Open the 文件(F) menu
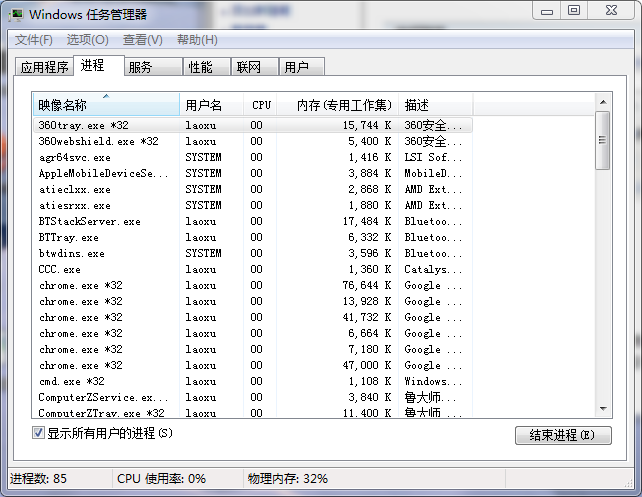 point(34,40)
